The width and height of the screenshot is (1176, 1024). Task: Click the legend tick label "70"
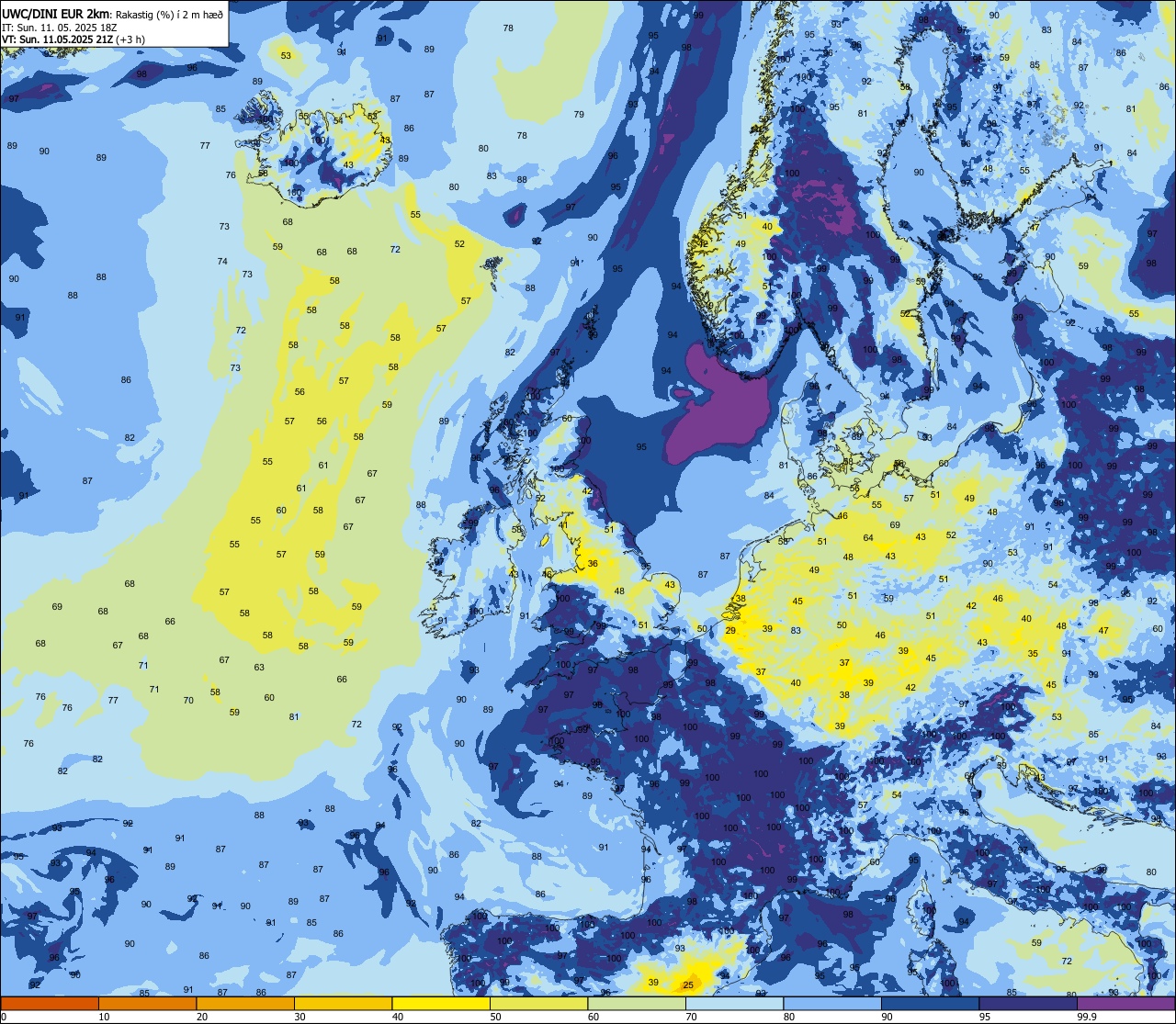point(691,1017)
